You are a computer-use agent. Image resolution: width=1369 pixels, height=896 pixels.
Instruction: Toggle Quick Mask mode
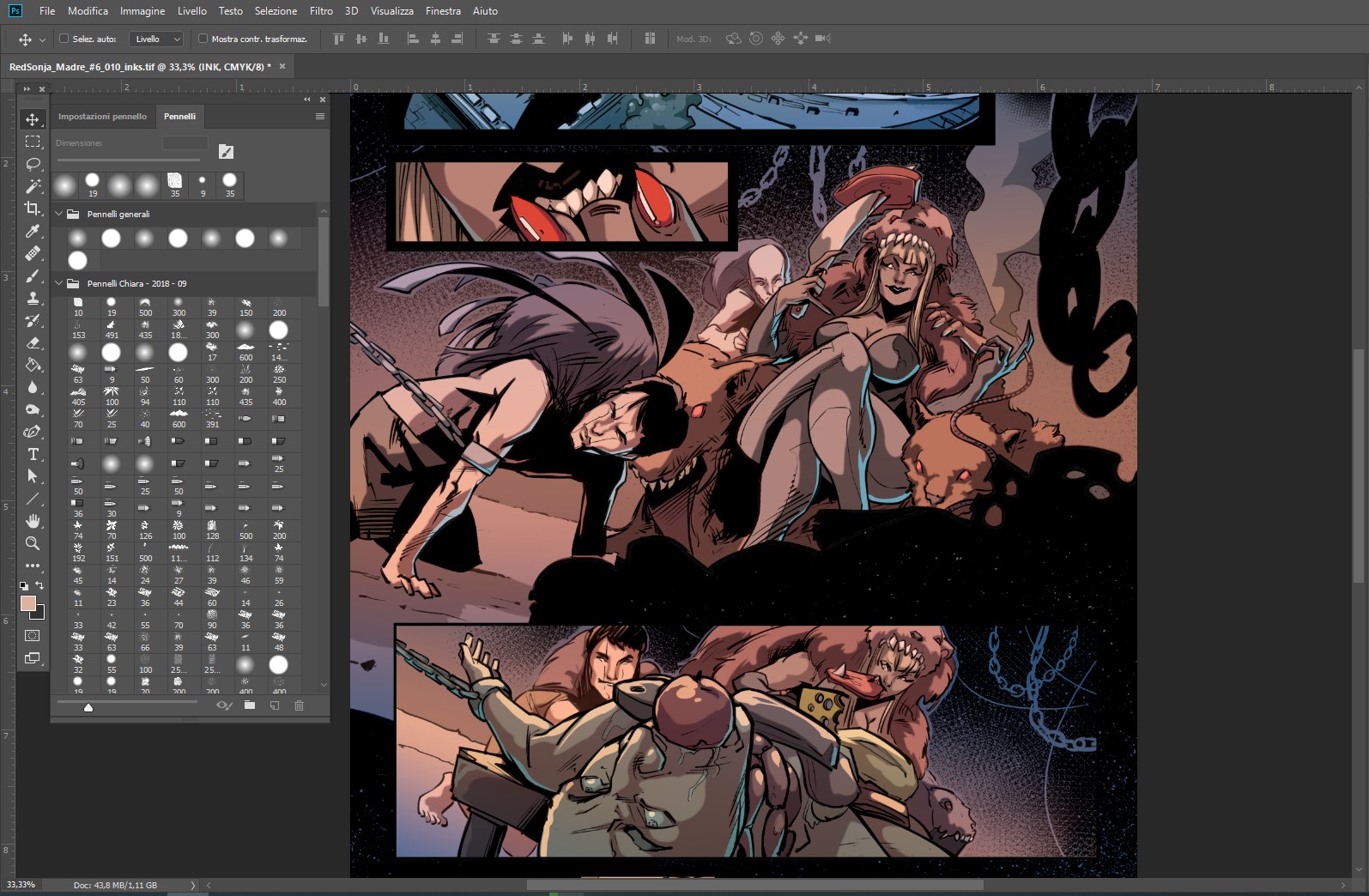pos(33,636)
